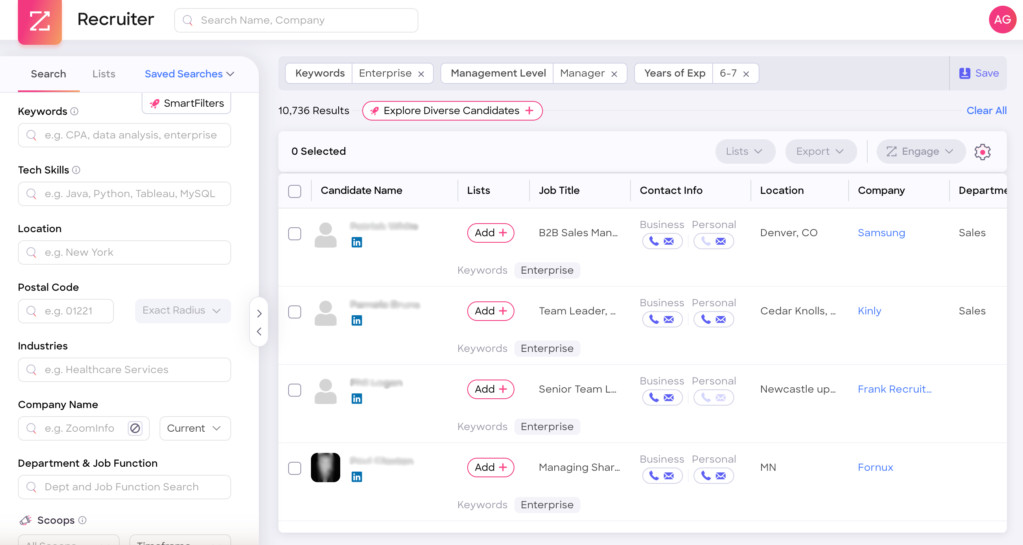Click the Job Title column header
This screenshot has width=1023, height=545.
(x=559, y=191)
